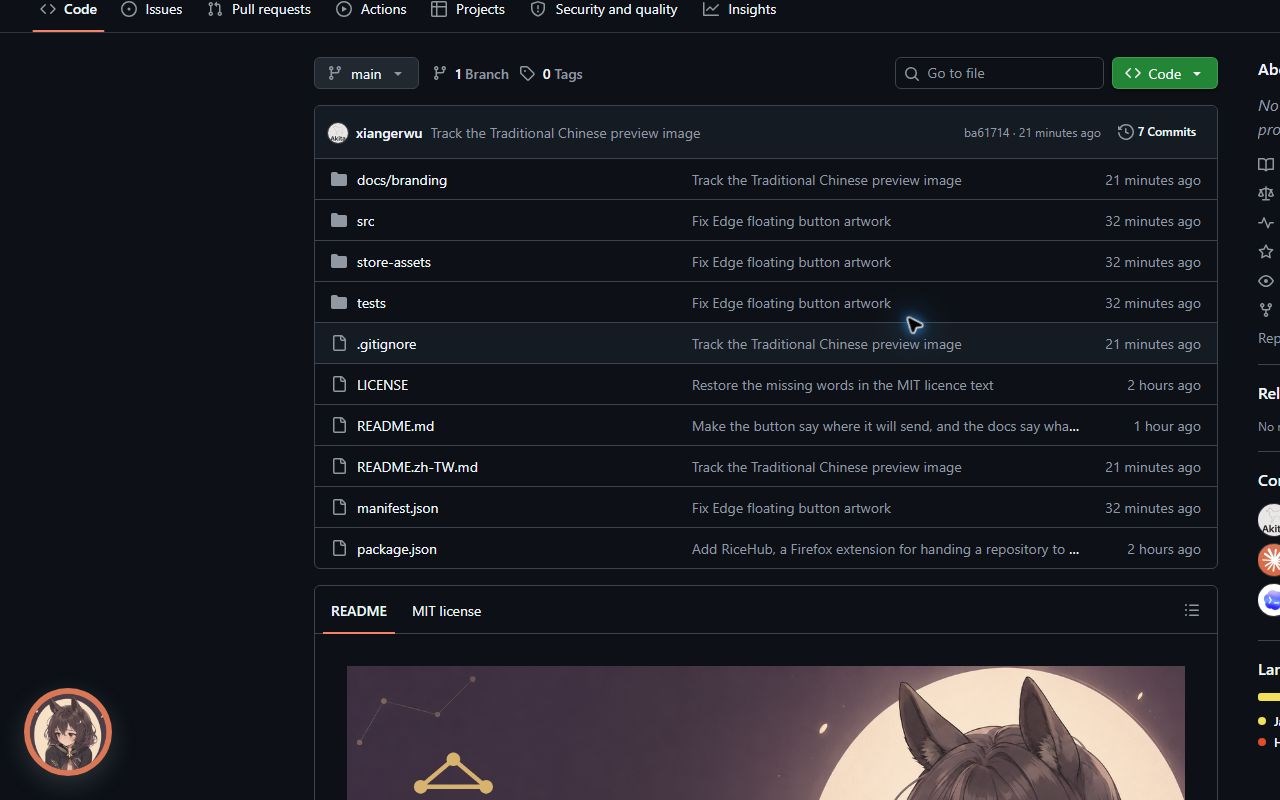This screenshot has width=1280, height=800.
Task: View the Insights tab
Action: pos(740,10)
